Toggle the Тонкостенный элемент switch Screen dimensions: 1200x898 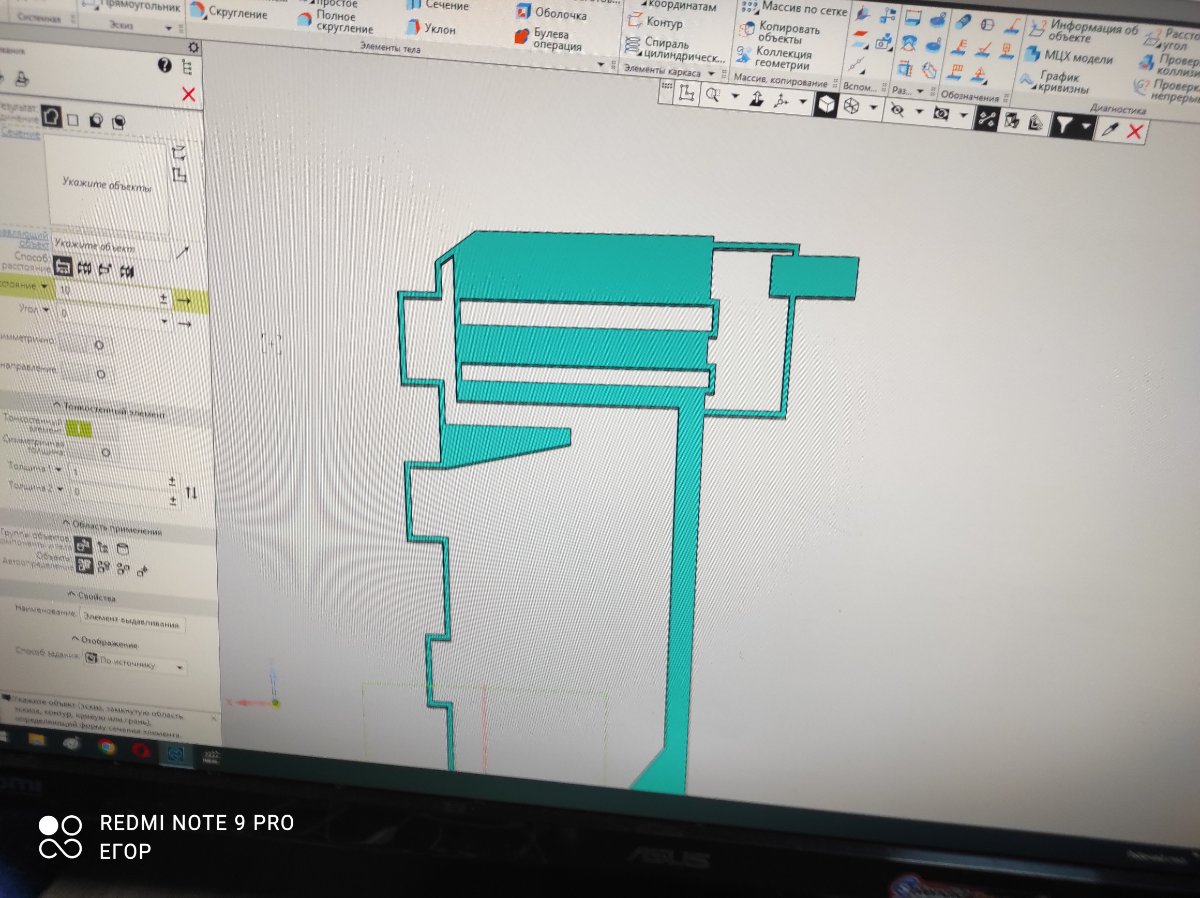click(x=79, y=429)
